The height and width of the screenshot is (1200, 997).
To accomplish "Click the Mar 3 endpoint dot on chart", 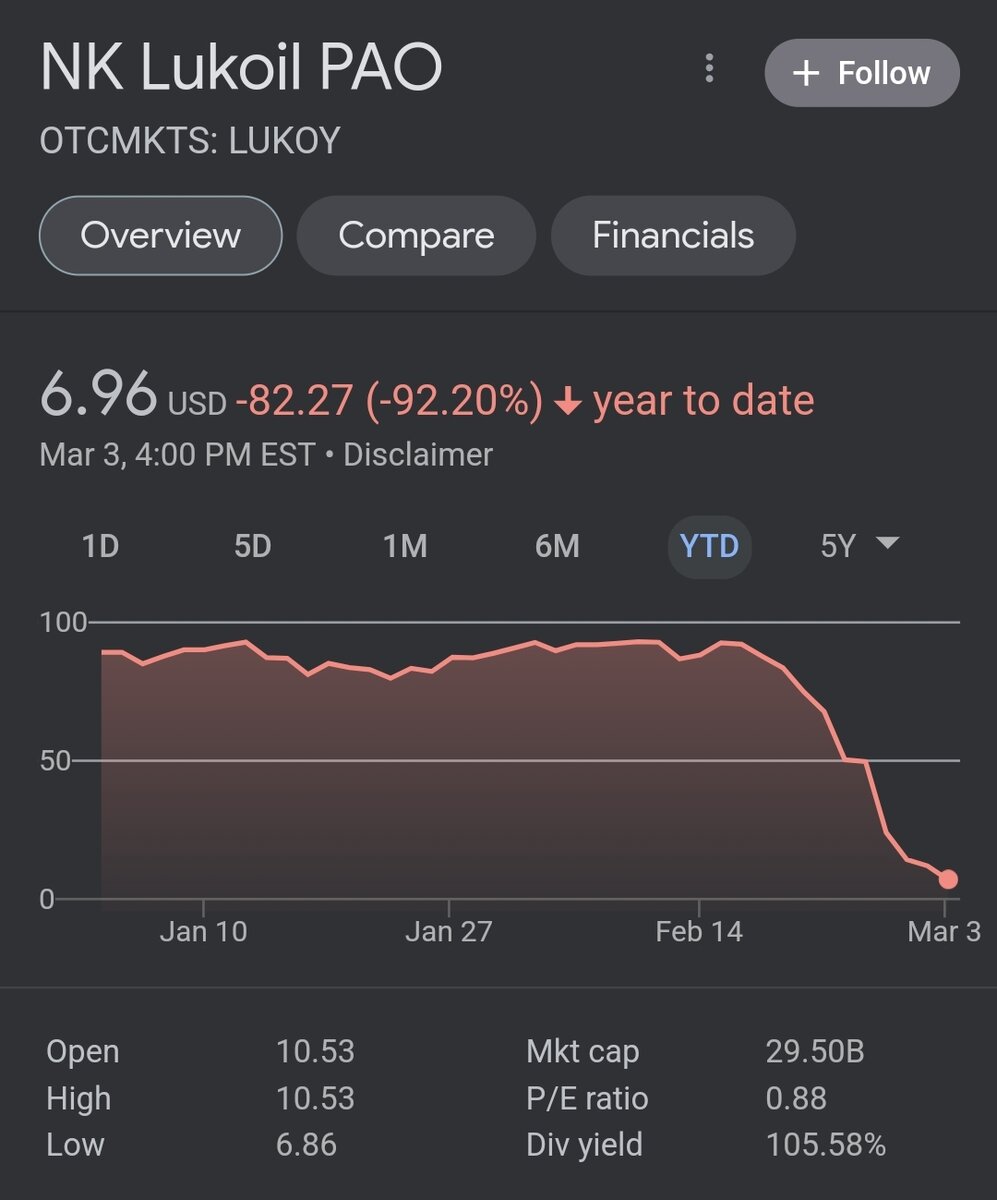I will pyautogui.click(x=948, y=880).
